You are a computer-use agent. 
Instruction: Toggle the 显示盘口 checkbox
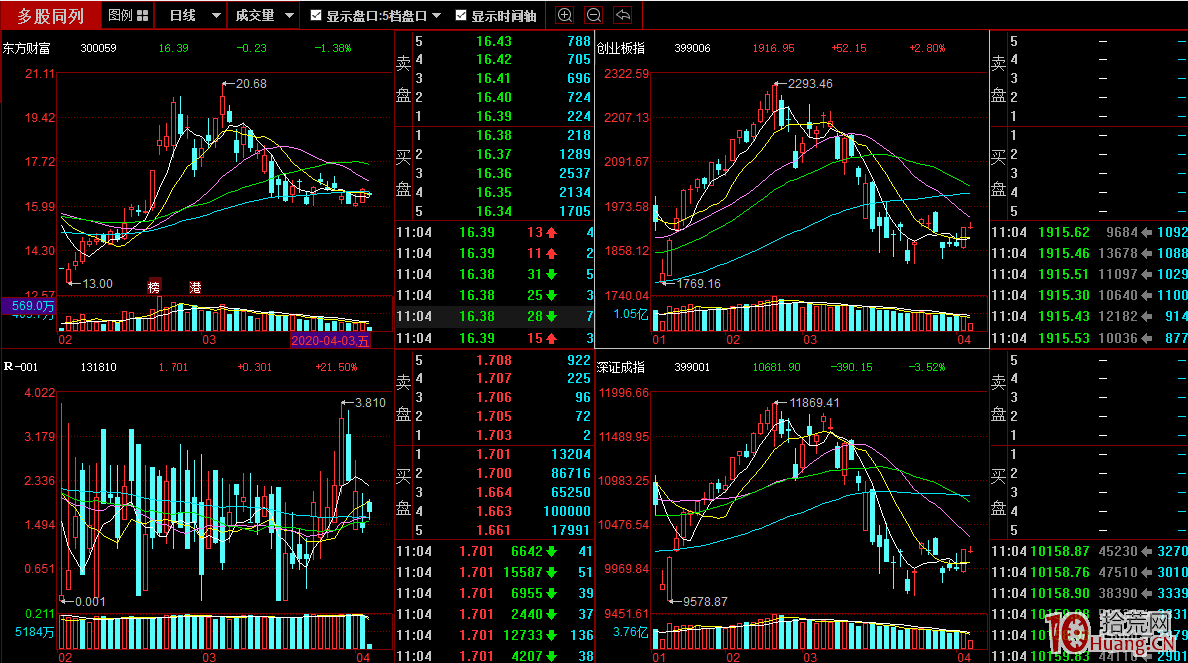pos(316,15)
